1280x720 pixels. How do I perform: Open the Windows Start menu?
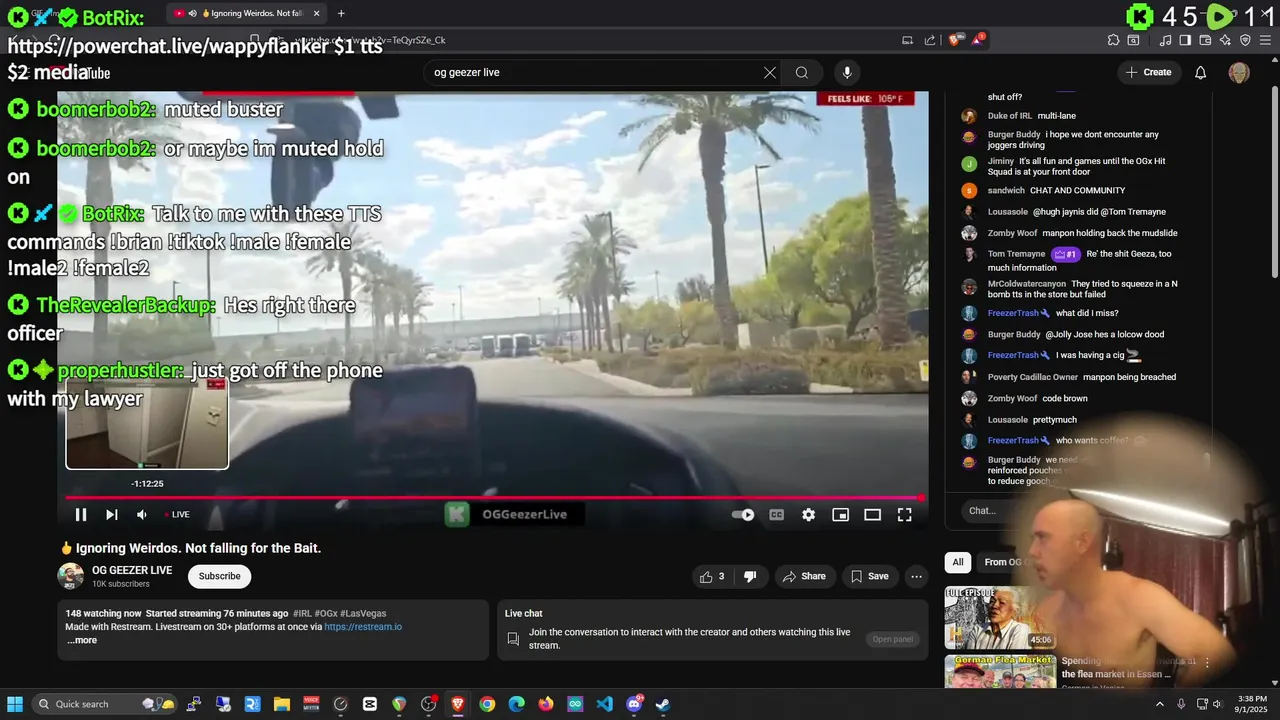[14, 704]
